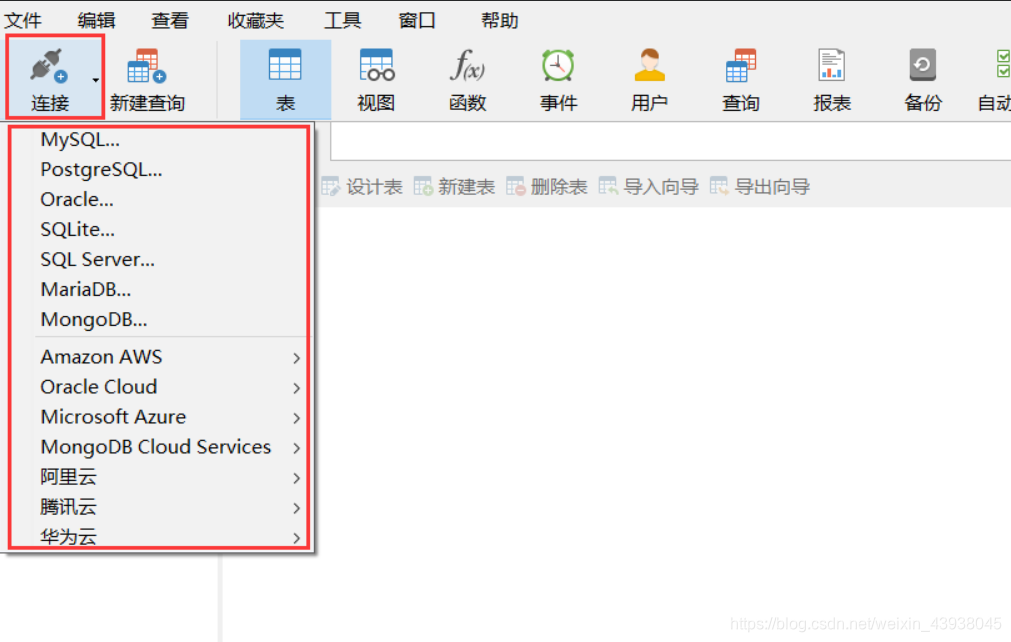1011x642 pixels.
Task: Expand the 华为云 submenu
Action: pos(159,536)
